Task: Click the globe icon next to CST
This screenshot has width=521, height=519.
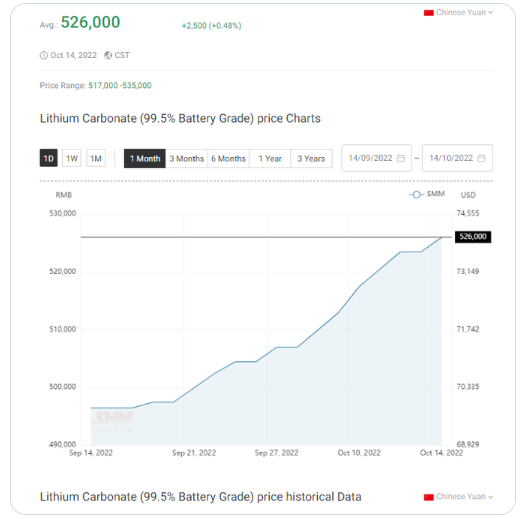Action: [108, 55]
